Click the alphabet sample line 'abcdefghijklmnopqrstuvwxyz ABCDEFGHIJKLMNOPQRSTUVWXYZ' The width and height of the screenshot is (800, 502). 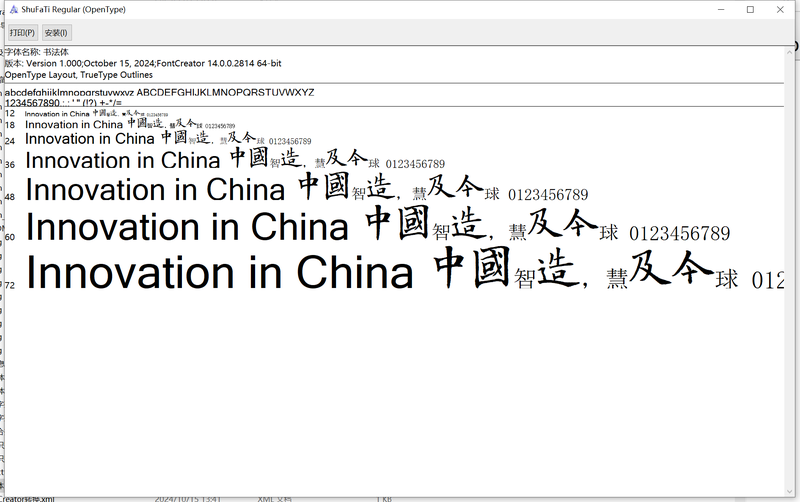coord(159,92)
